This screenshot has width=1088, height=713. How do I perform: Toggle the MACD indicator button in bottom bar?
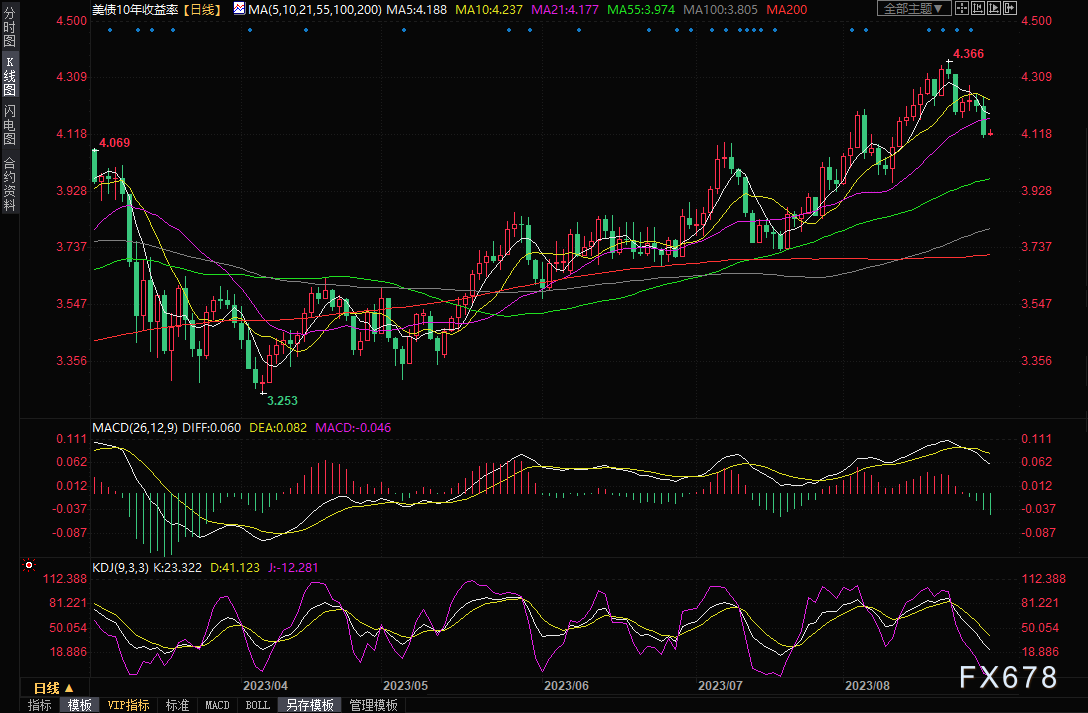click(217, 705)
